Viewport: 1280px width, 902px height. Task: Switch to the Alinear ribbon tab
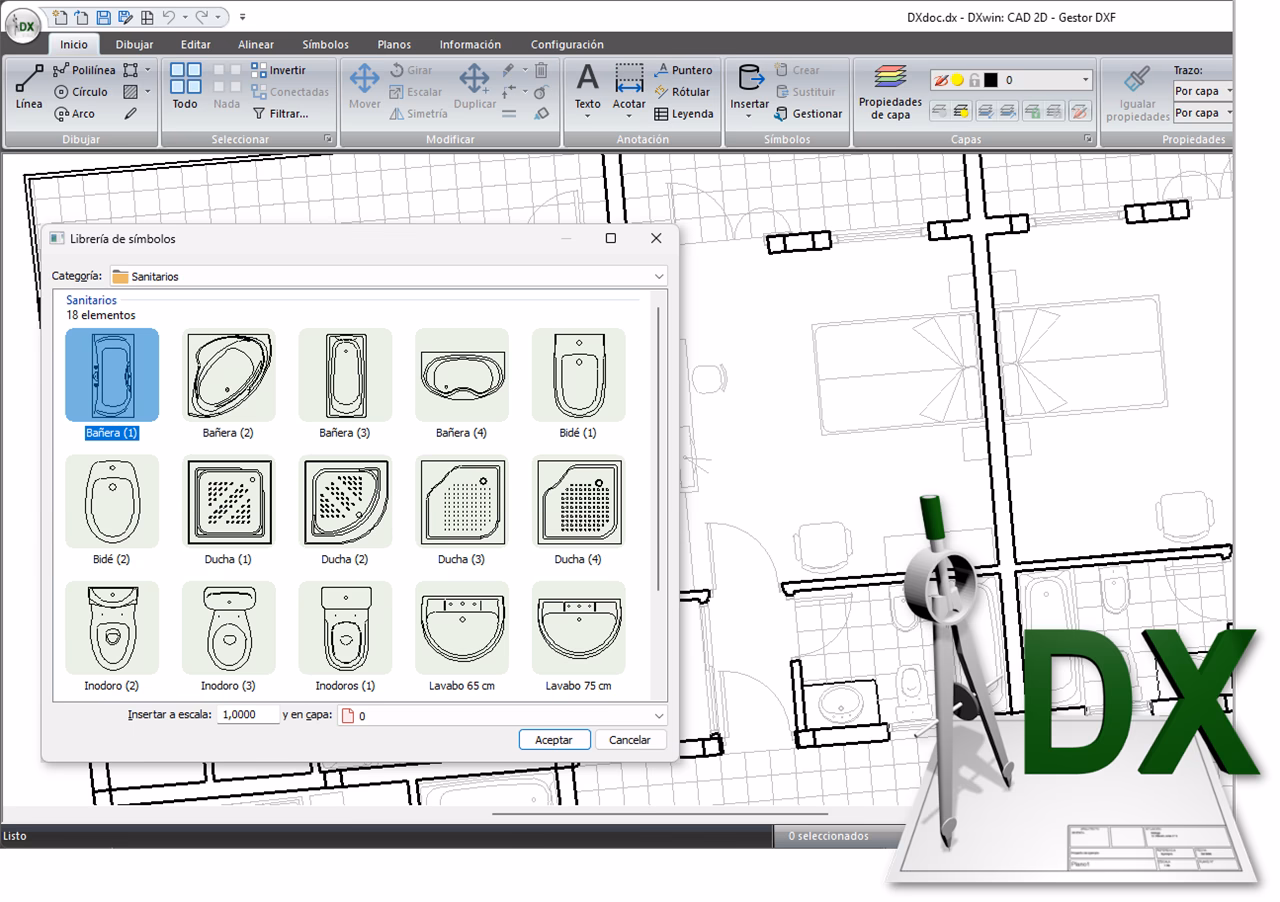256,44
